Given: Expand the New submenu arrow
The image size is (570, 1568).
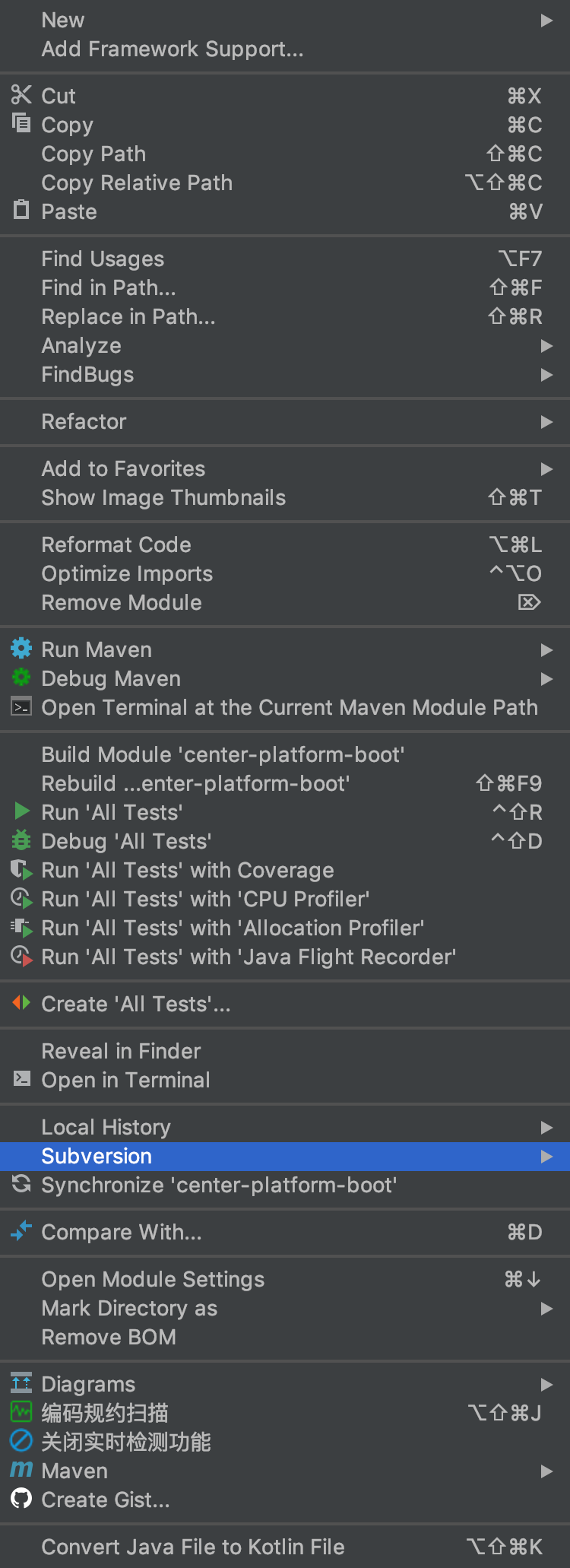Looking at the screenshot, I should tap(546, 21).
